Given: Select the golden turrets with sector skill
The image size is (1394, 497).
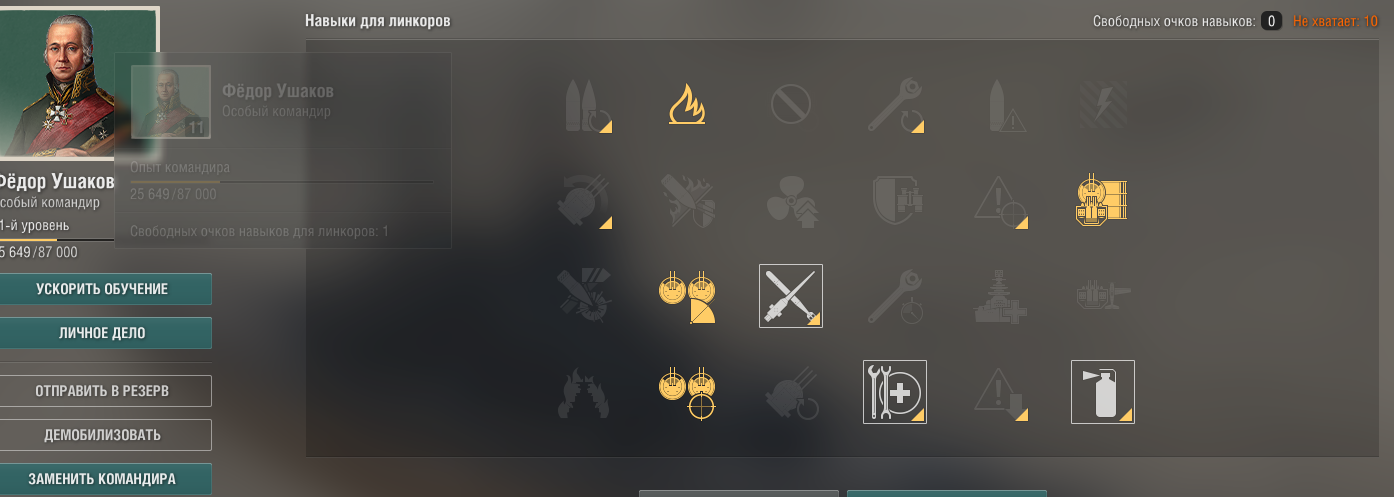Looking at the screenshot, I should tap(687, 298).
